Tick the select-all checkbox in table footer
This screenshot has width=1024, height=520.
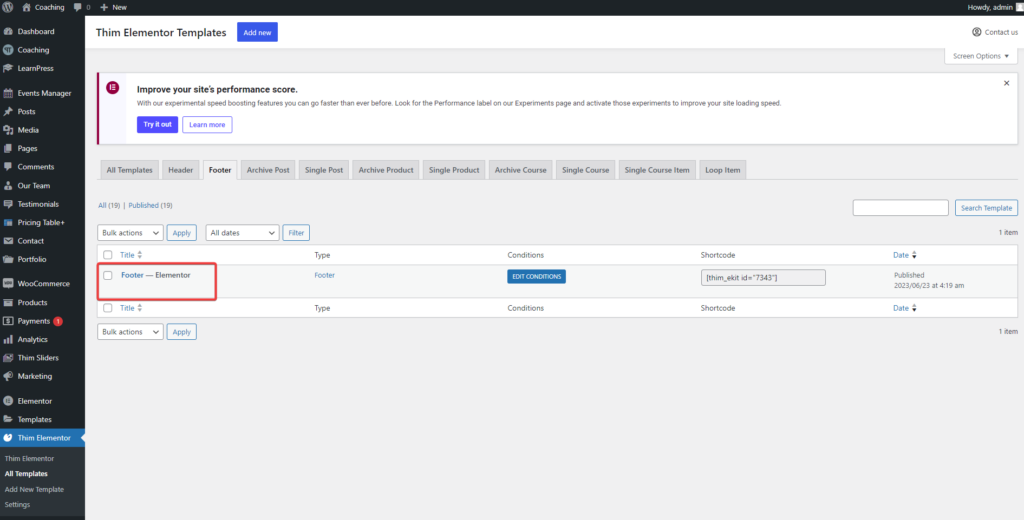pos(108,308)
